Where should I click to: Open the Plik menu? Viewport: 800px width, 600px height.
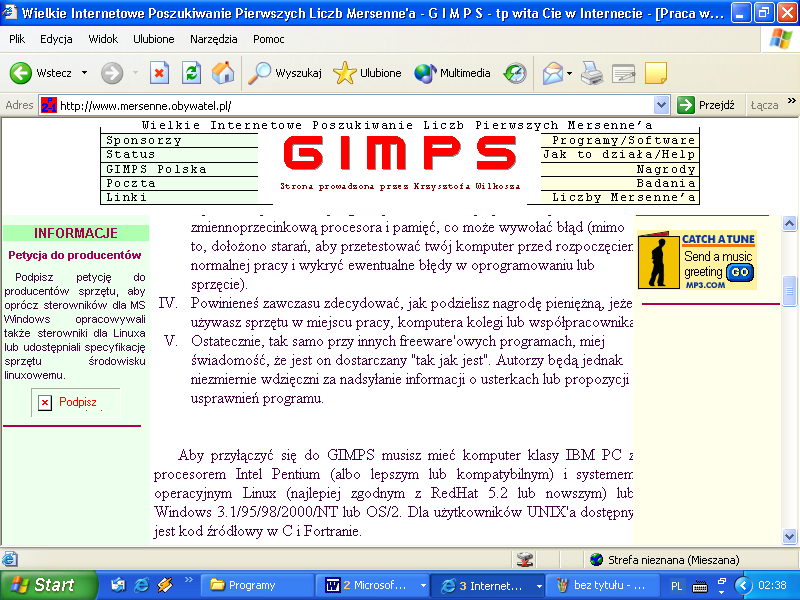coord(17,39)
